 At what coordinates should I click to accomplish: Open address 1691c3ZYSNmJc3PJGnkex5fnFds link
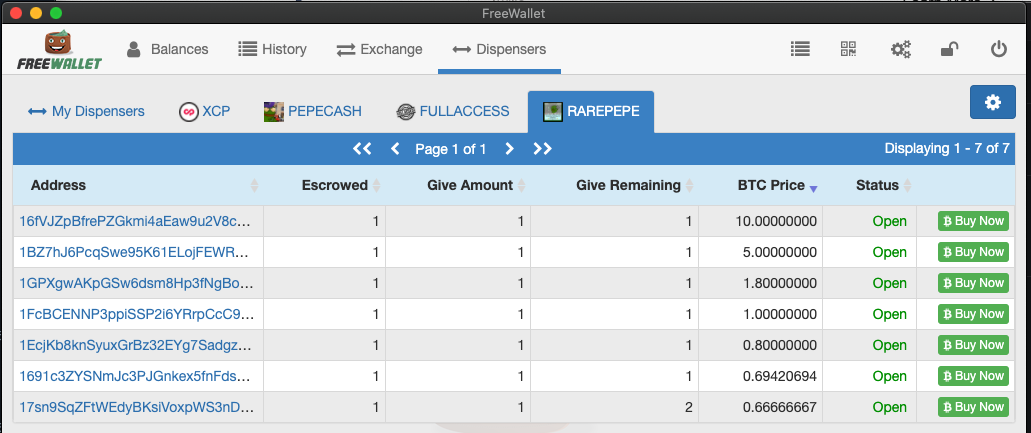point(136,376)
